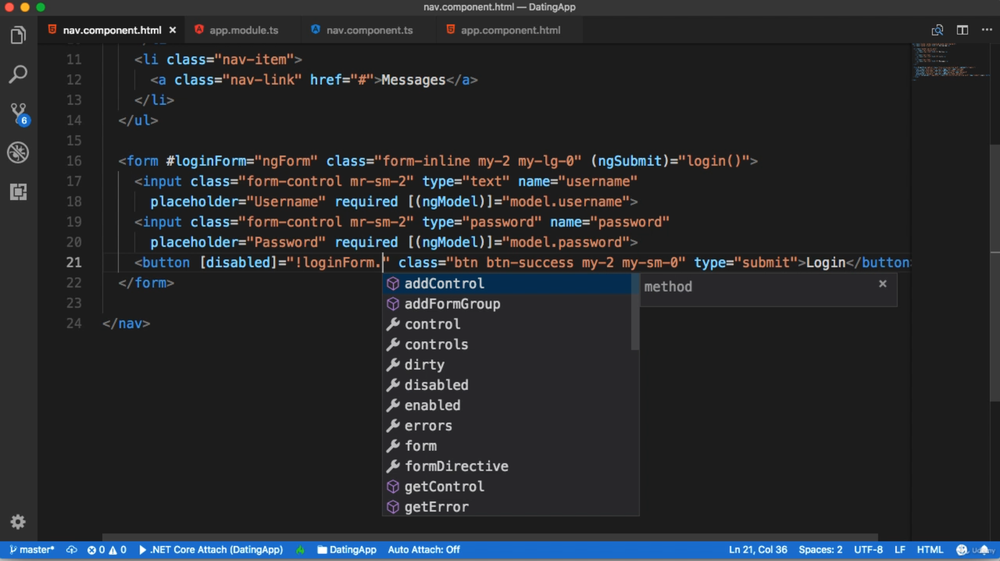Screen dimensions: 1000x561
Task: Open the Debug sidebar icon
Action: (18, 152)
